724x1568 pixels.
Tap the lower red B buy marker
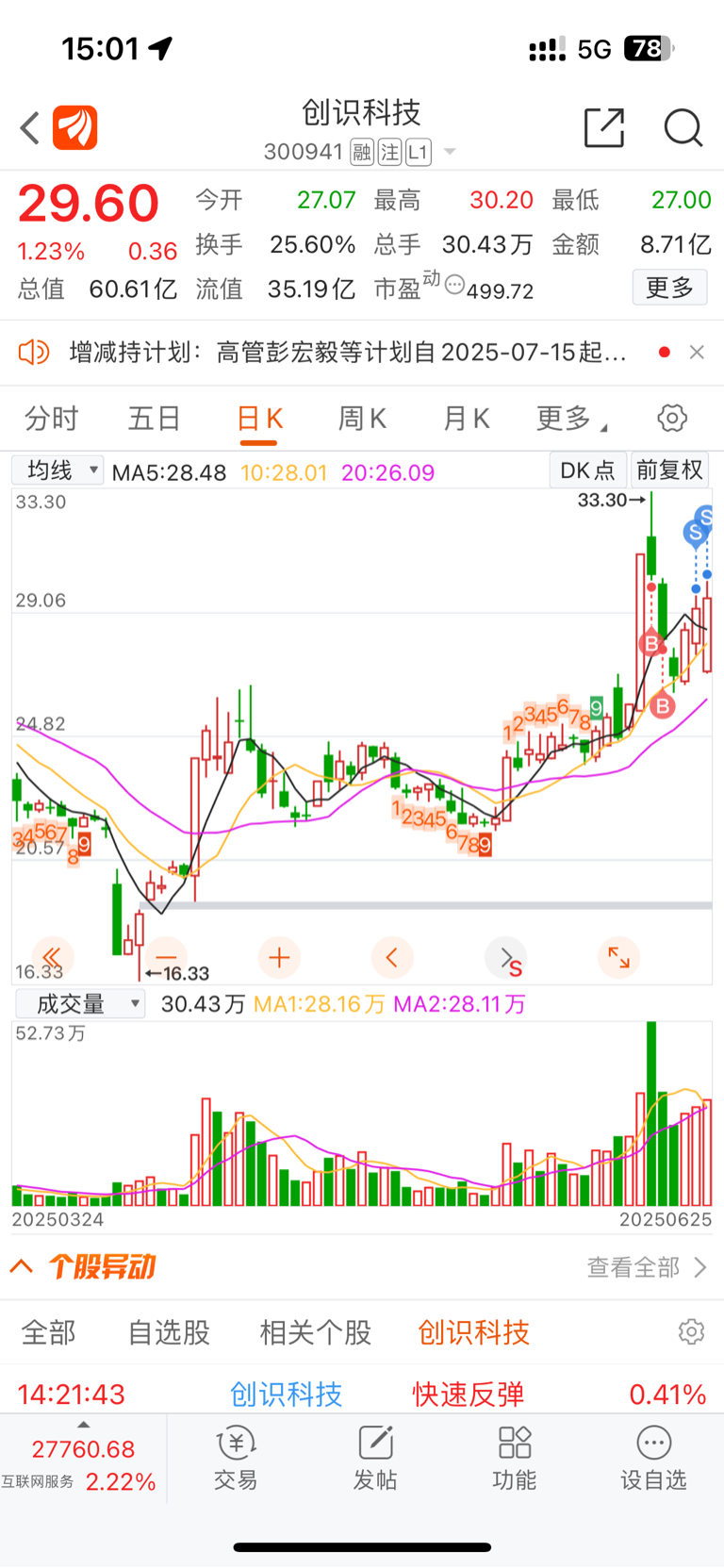(663, 704)
